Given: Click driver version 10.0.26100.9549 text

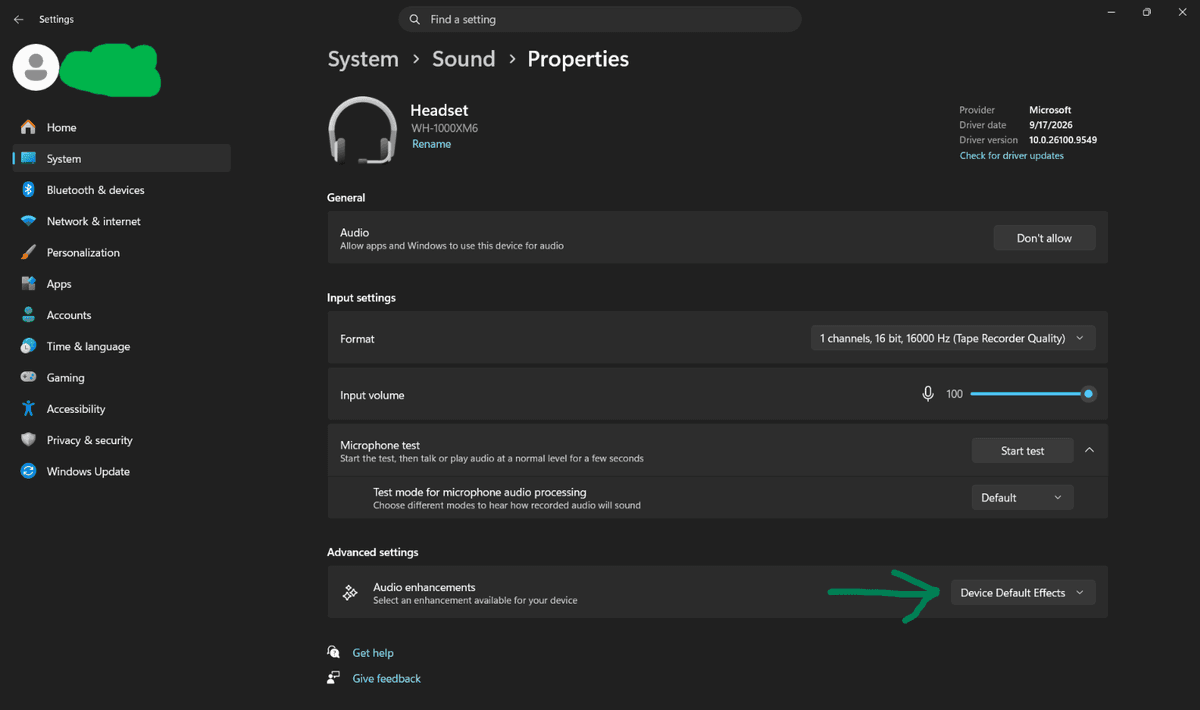Looking at the screenshot, I should 1063,140.
